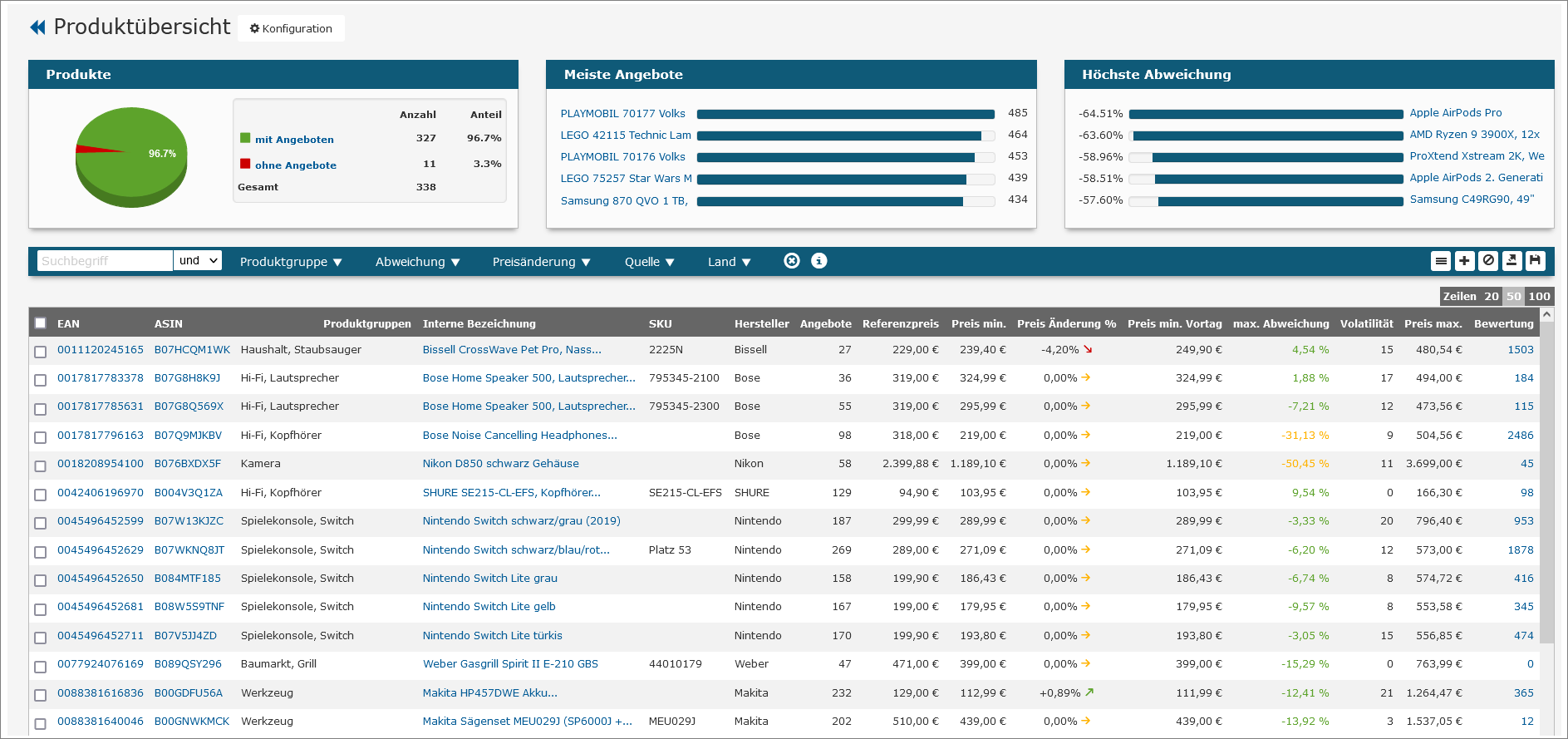The height and width of the screenshot is (739, 1568).
Task: Click the prohibition circle icon in toolbar
Action: 1488,261
